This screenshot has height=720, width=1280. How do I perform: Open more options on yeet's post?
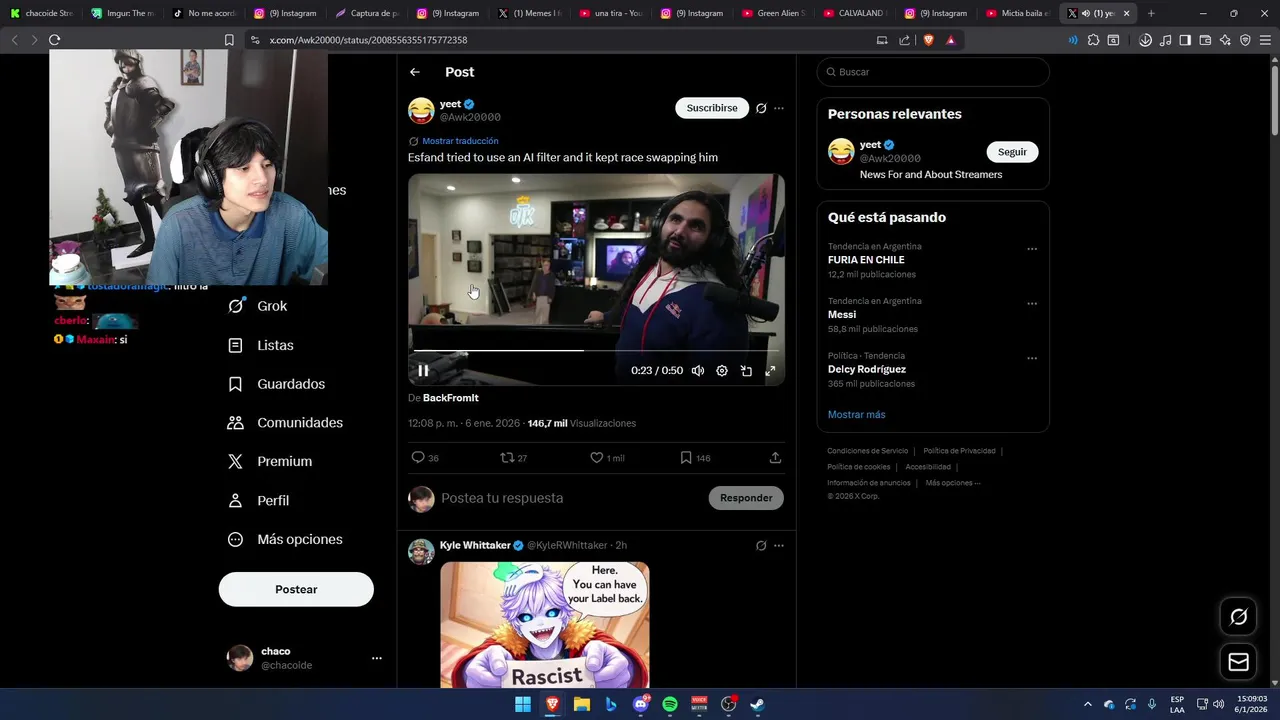[779, 108]
